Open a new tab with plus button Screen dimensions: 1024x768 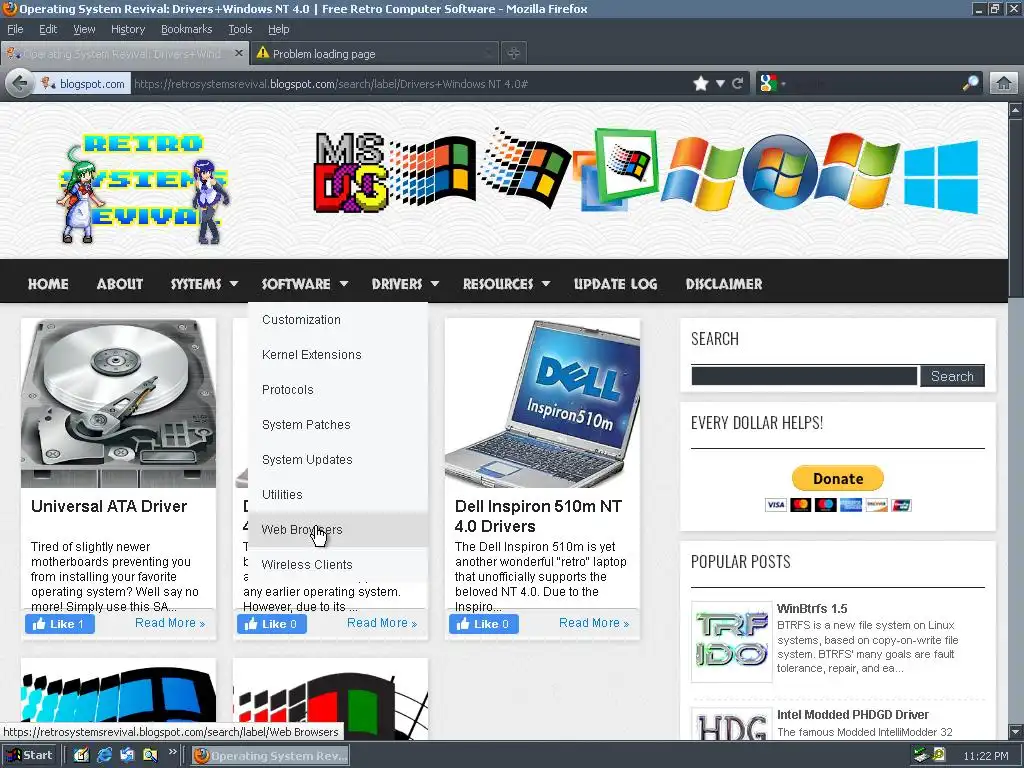pos(514,54)
